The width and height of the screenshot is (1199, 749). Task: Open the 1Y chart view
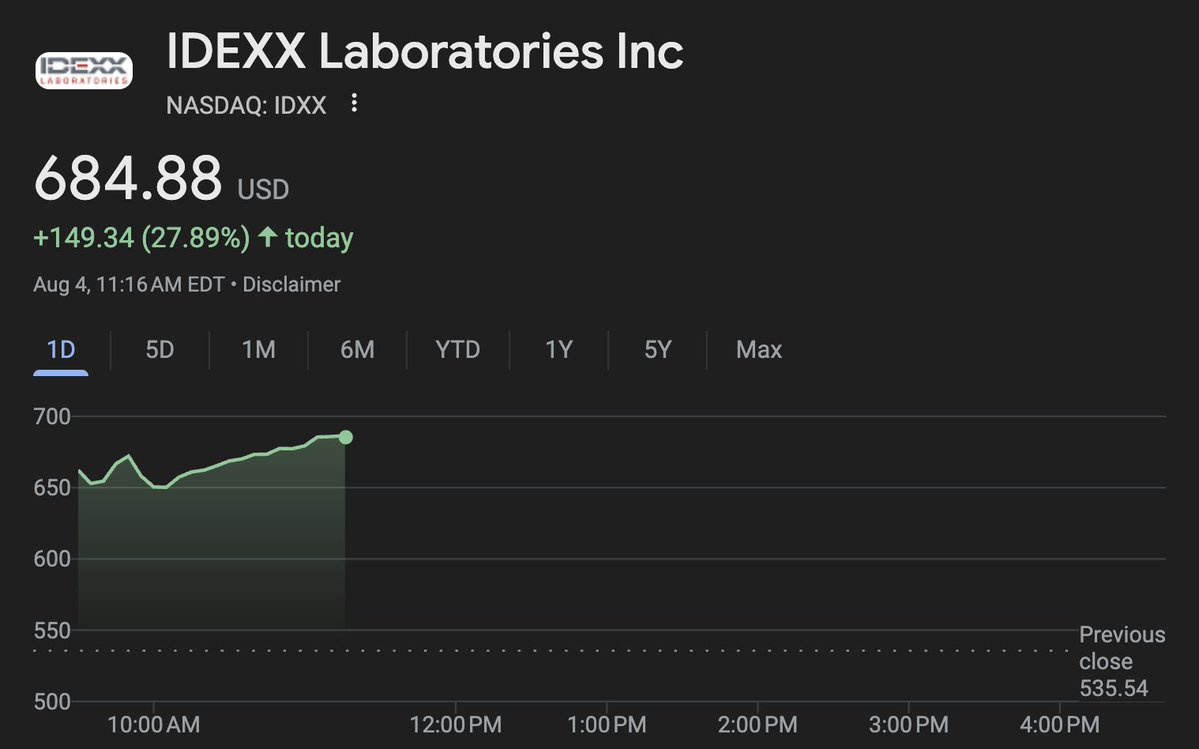pyautogui.click(x=558, y=350)
